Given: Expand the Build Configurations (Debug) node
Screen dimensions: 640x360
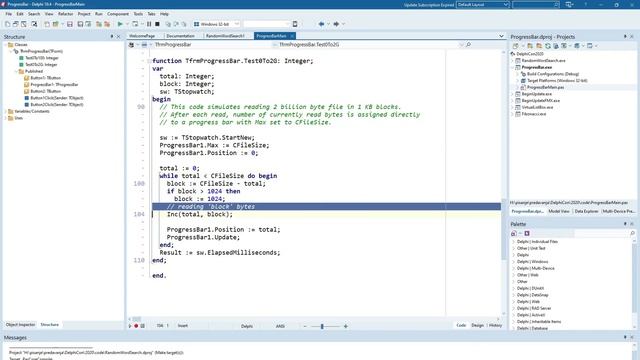Looking at the screenshot, I should [x=518, y=74].
